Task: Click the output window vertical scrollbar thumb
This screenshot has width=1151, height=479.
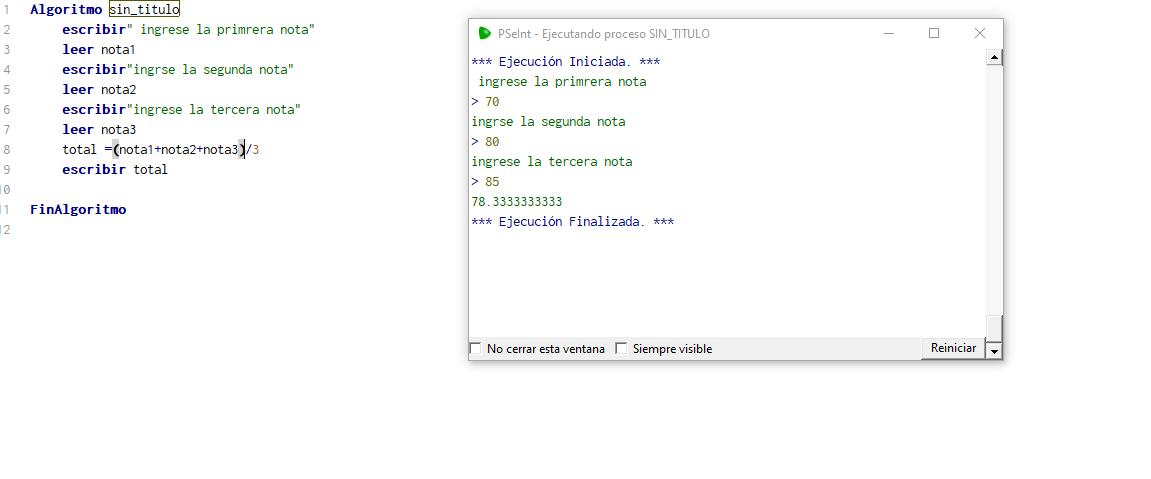Action: tap(994, 326)
